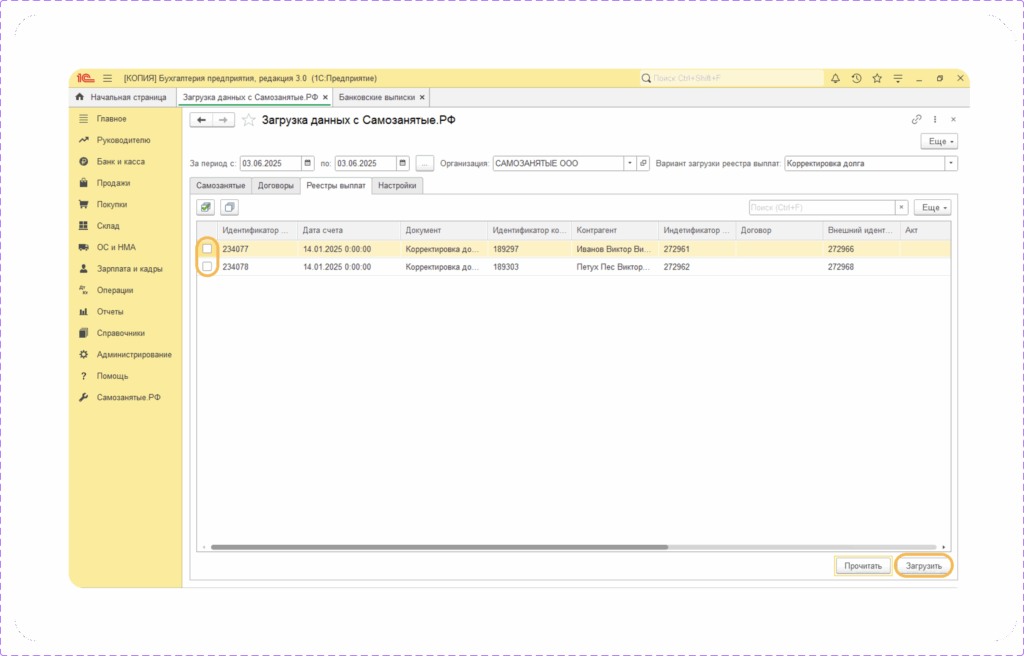Click the horizontal scrollbar under the table
This screenshot has width=1024, height=656.
coord(440,547)
